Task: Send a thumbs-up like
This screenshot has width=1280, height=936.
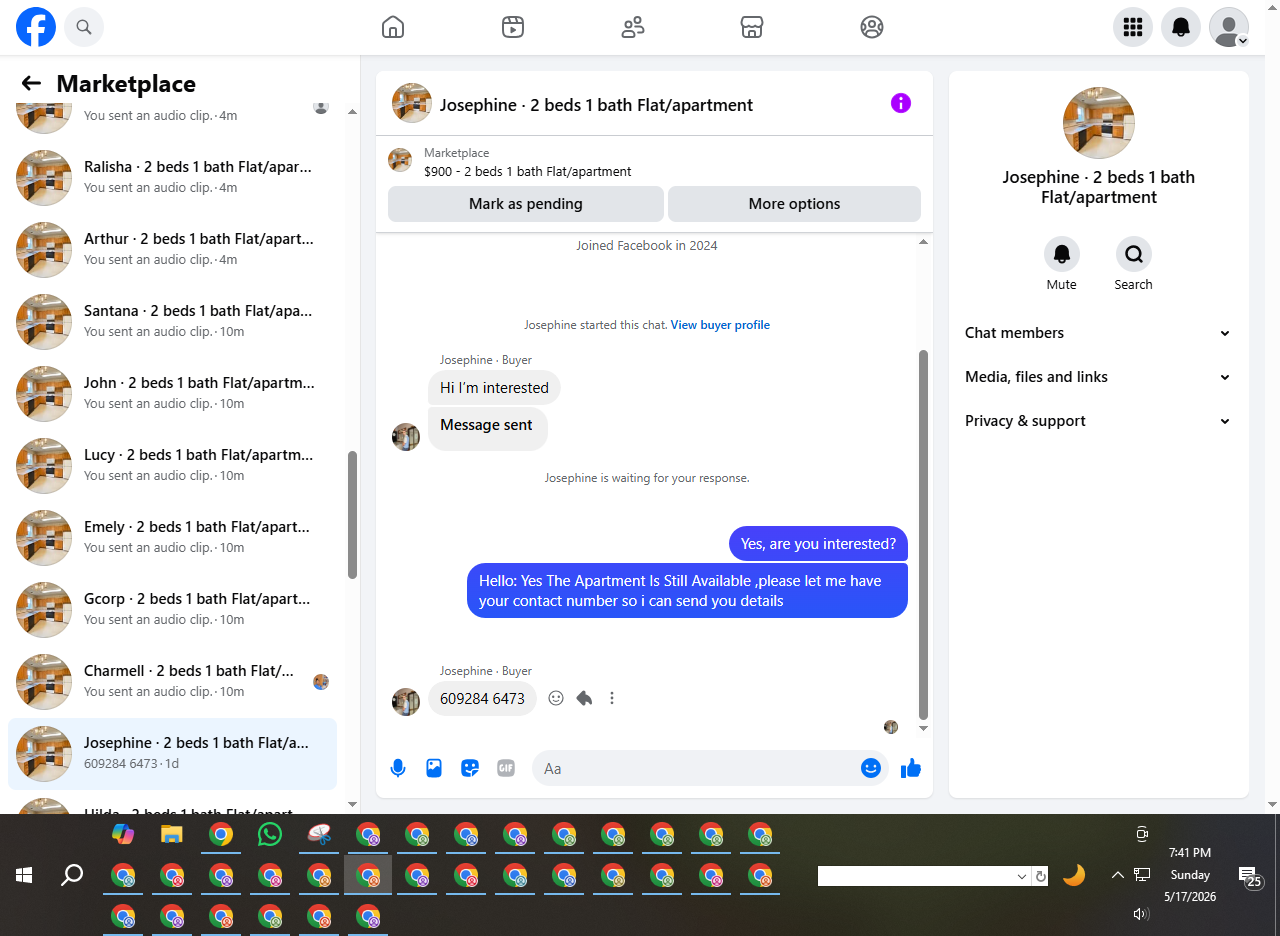Action: (910, 768)
